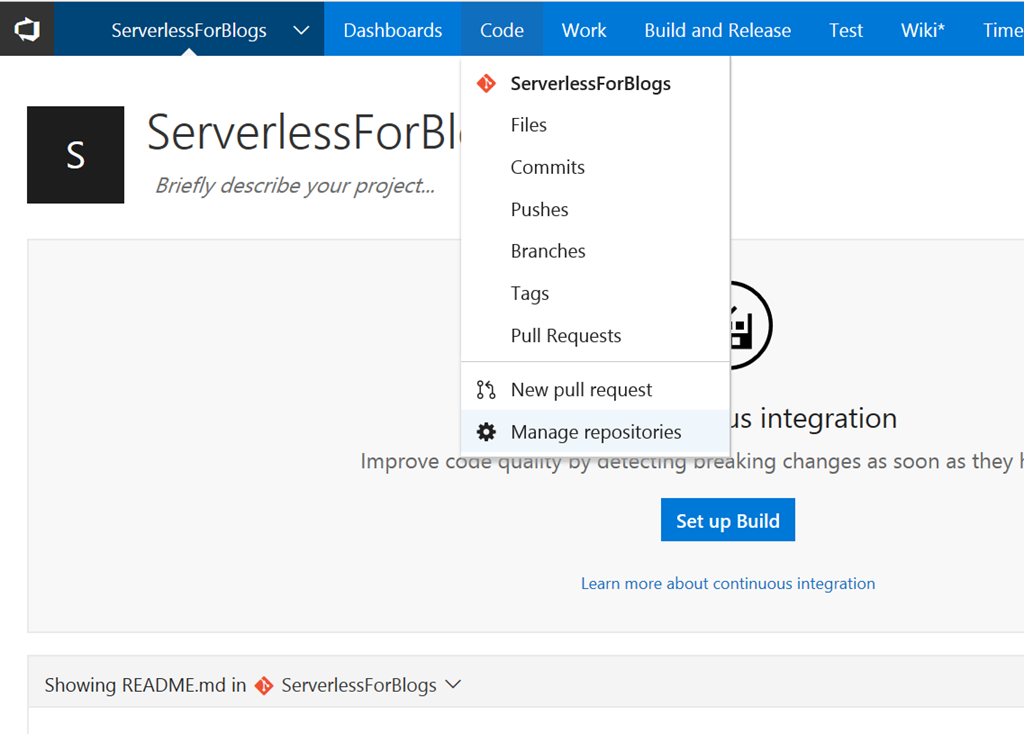This screenshot has height=734, width=1024.
Task: Open Pull Requests from the Code menu
Action: 565,336
